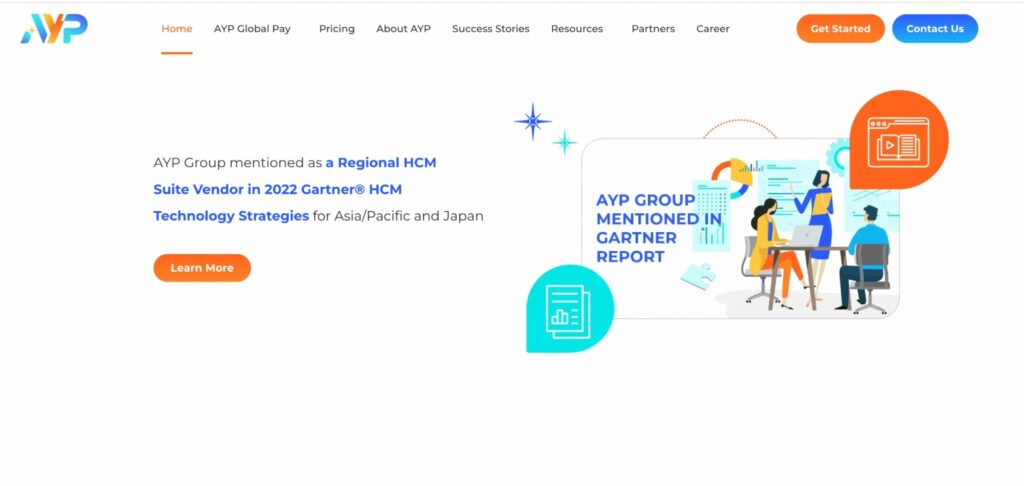Visit the Career page

pos(712,29)
